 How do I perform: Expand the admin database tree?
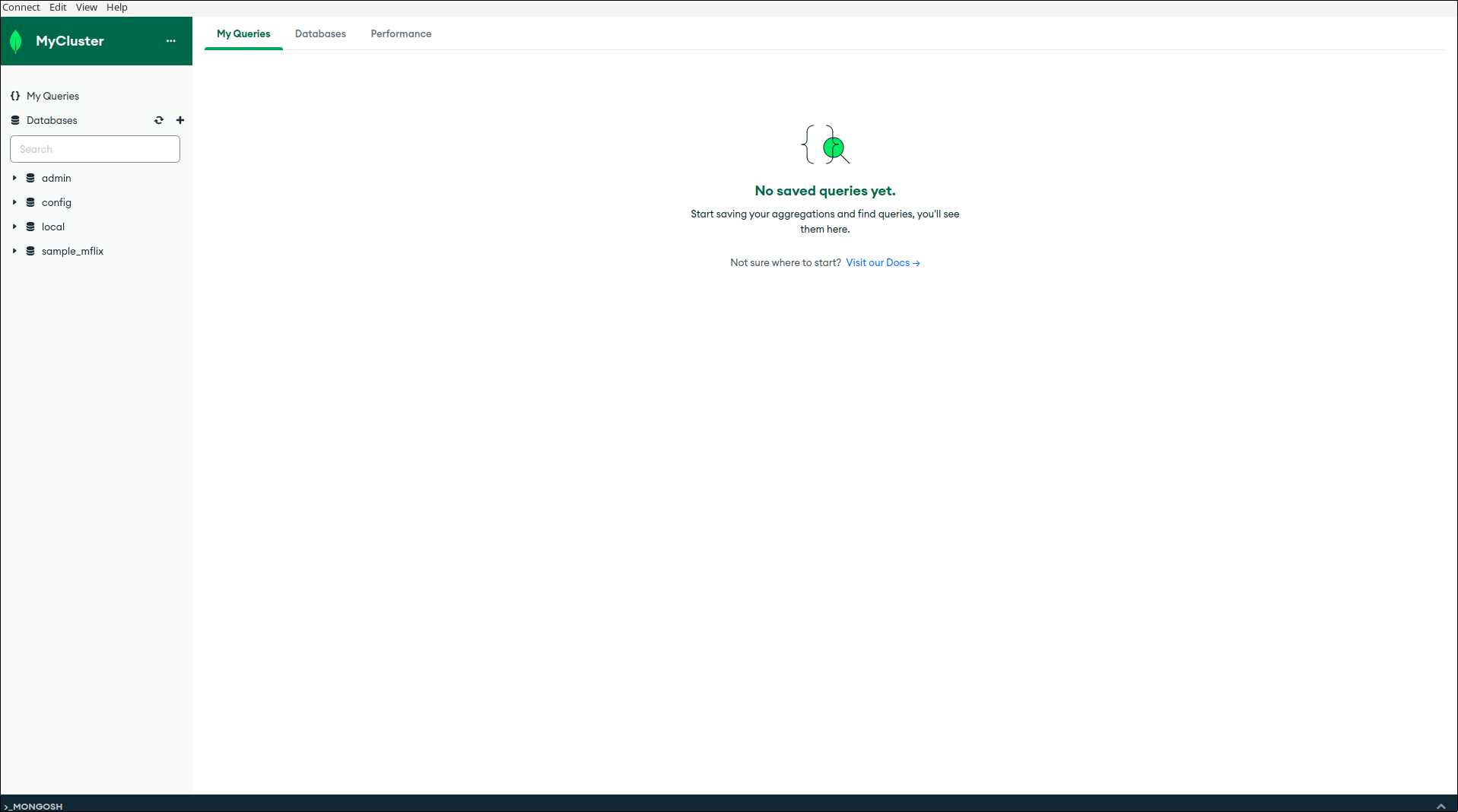click(x=14, y=178)
